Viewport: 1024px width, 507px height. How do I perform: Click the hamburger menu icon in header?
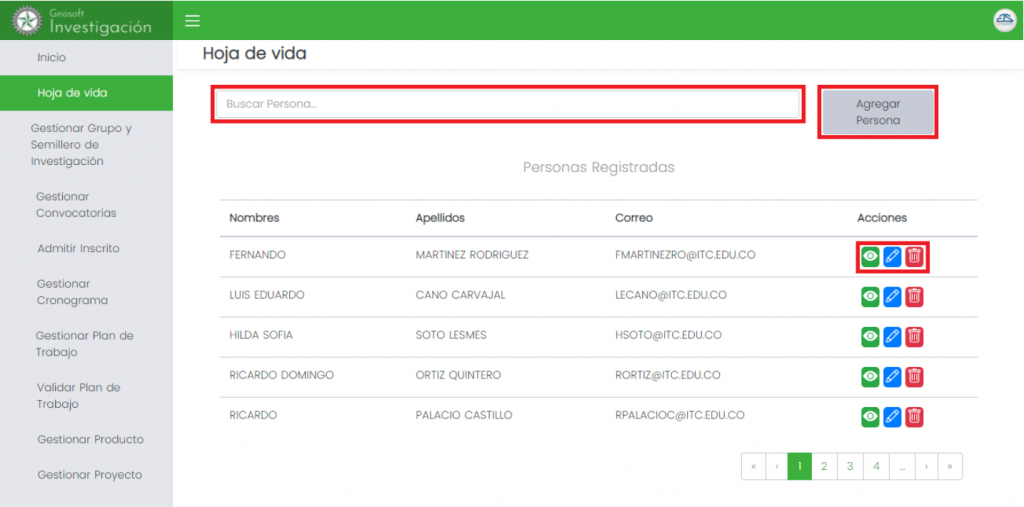[x=193, y=21]
